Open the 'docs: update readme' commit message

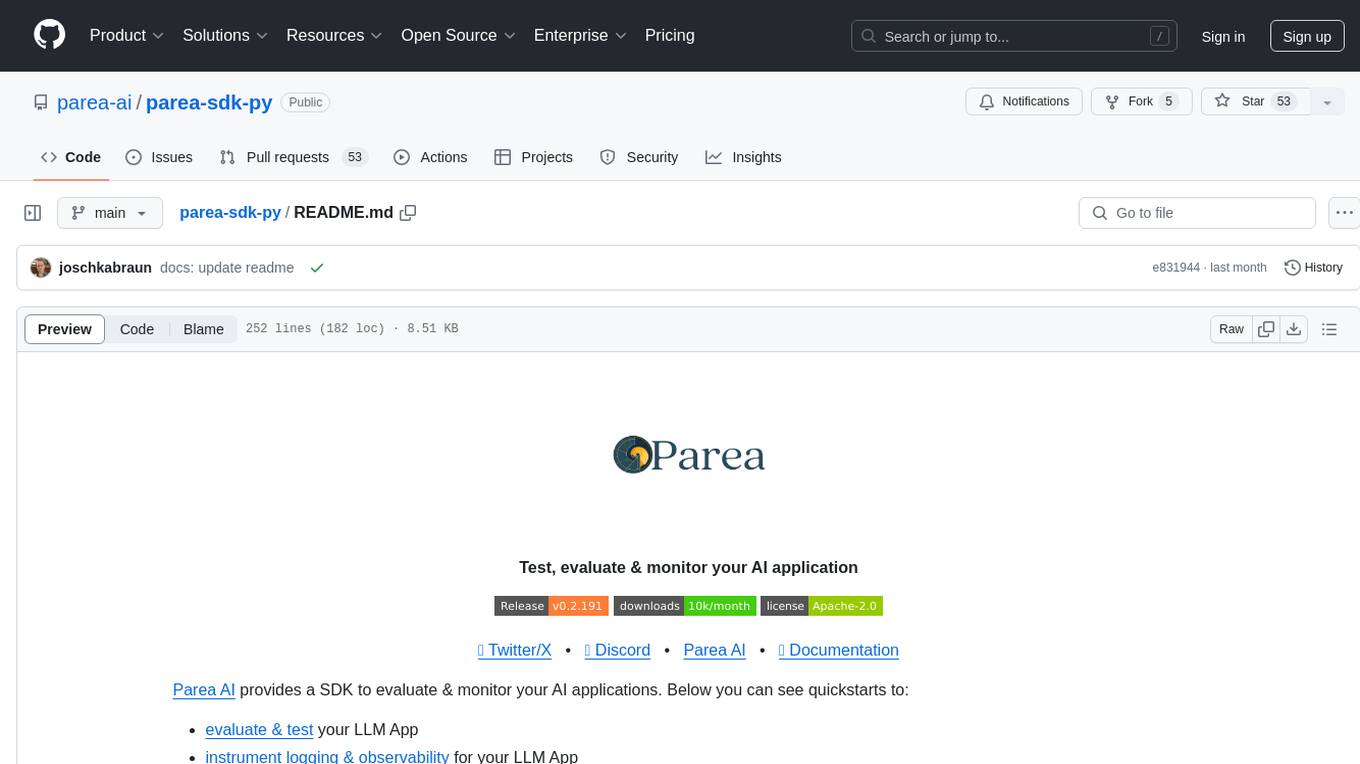(227, 268)
